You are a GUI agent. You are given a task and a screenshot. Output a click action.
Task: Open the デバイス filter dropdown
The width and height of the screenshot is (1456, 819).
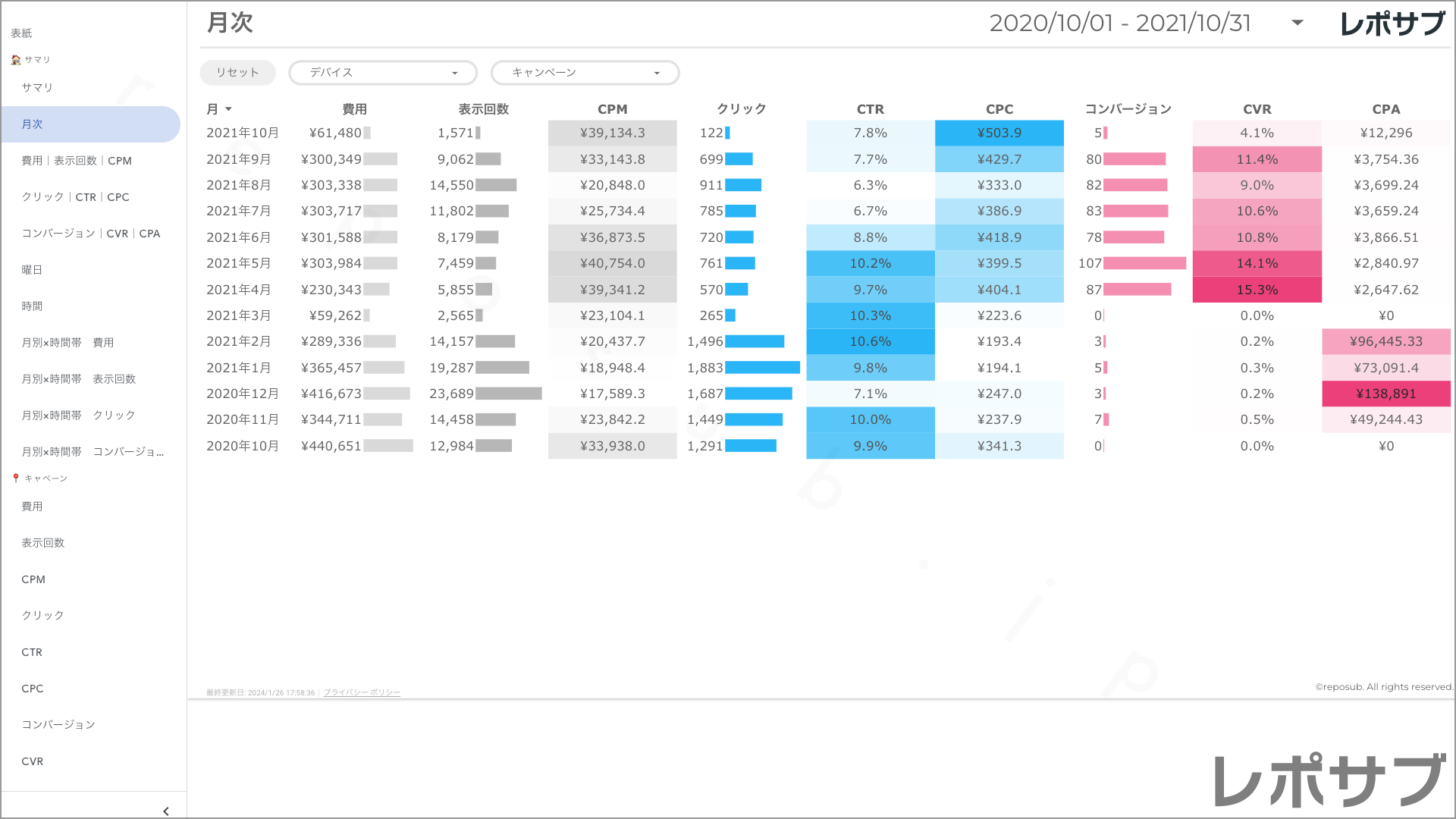(383, 73)
